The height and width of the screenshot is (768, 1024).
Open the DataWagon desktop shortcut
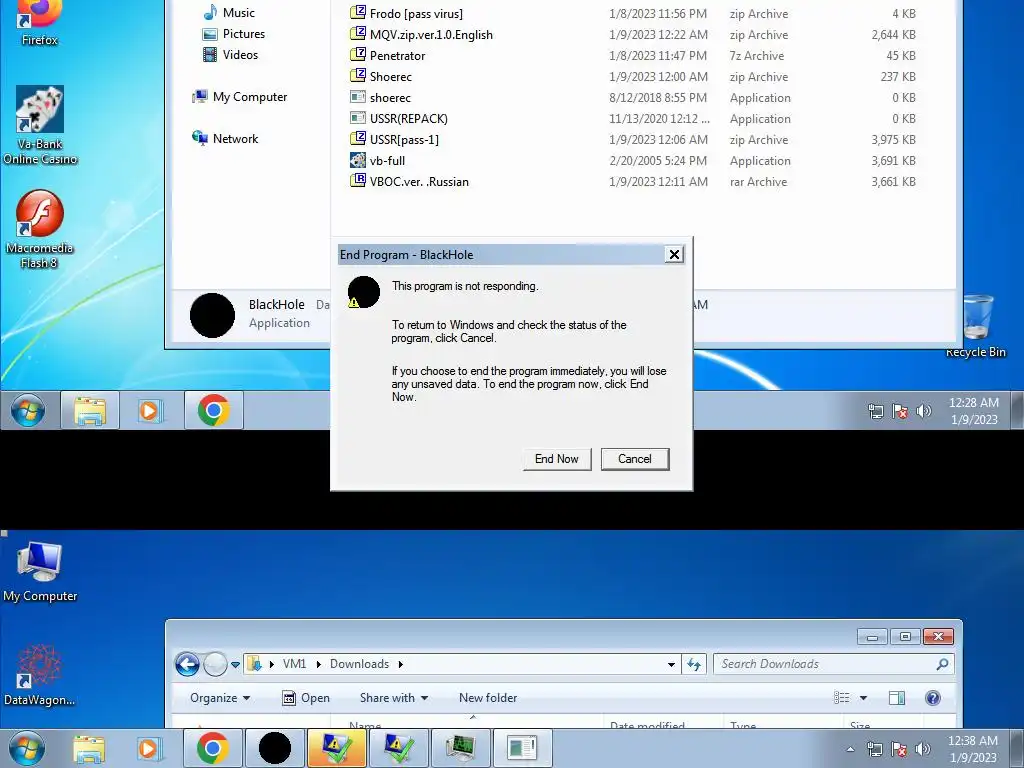point(39,675)
